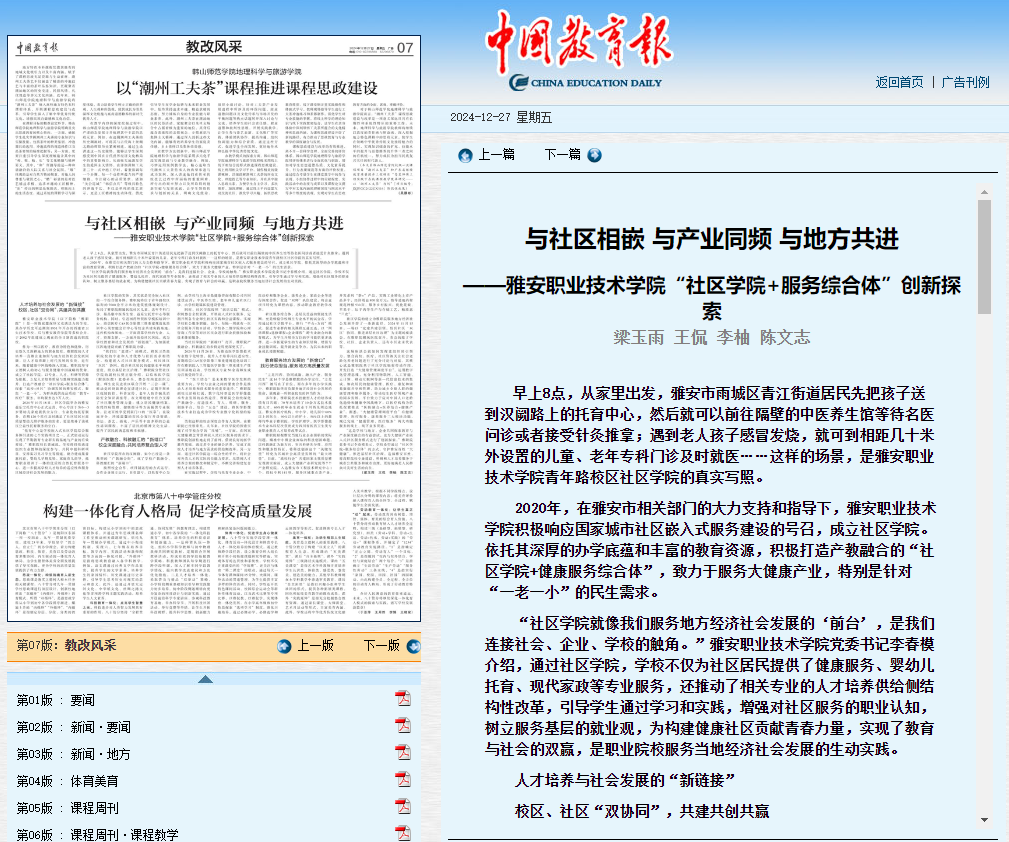This screenshot has height=842, width=1009.
Task: Go to 返回首页 link
Action: click(x=899, y=82)
